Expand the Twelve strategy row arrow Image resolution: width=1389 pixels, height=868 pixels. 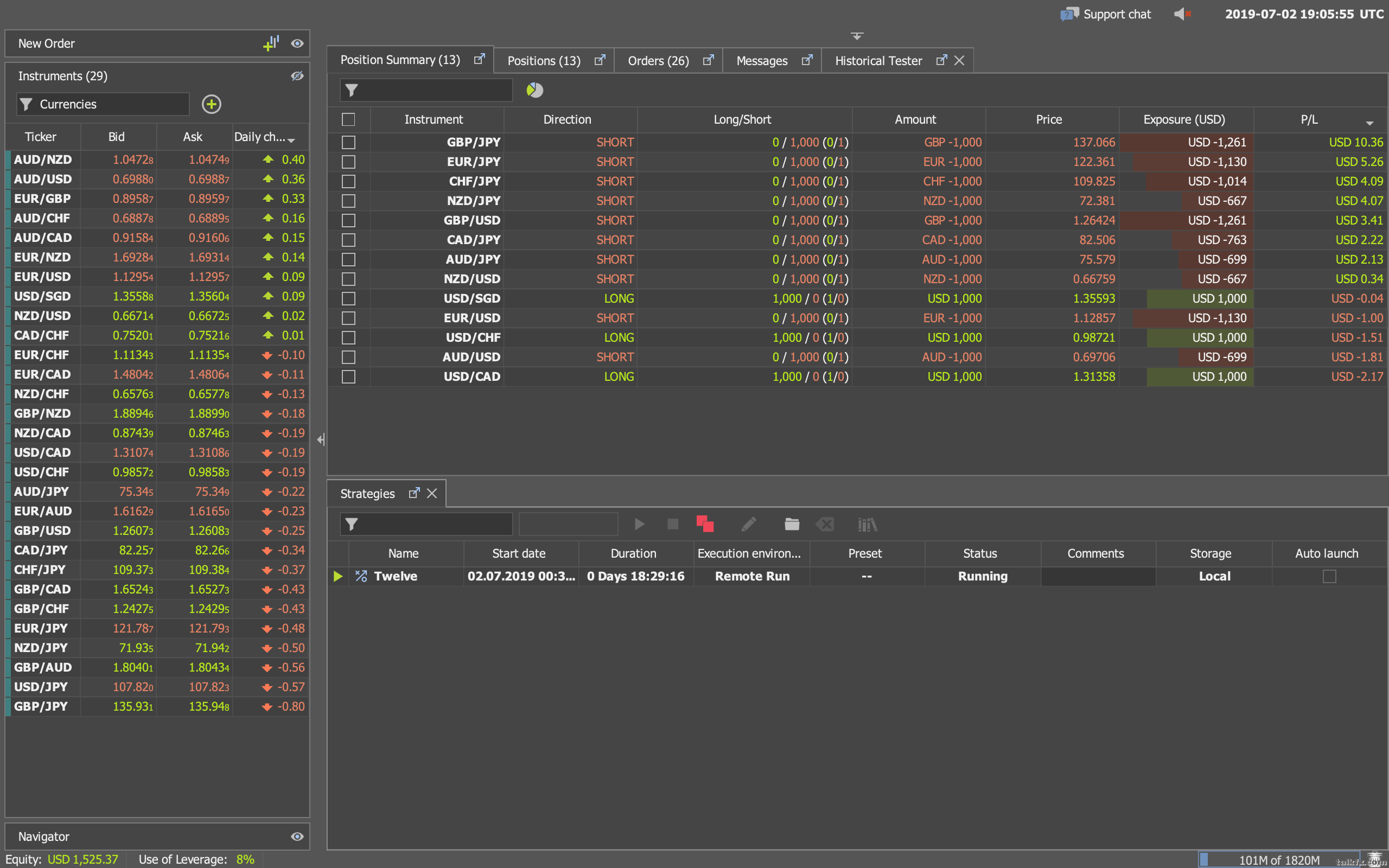338,576
